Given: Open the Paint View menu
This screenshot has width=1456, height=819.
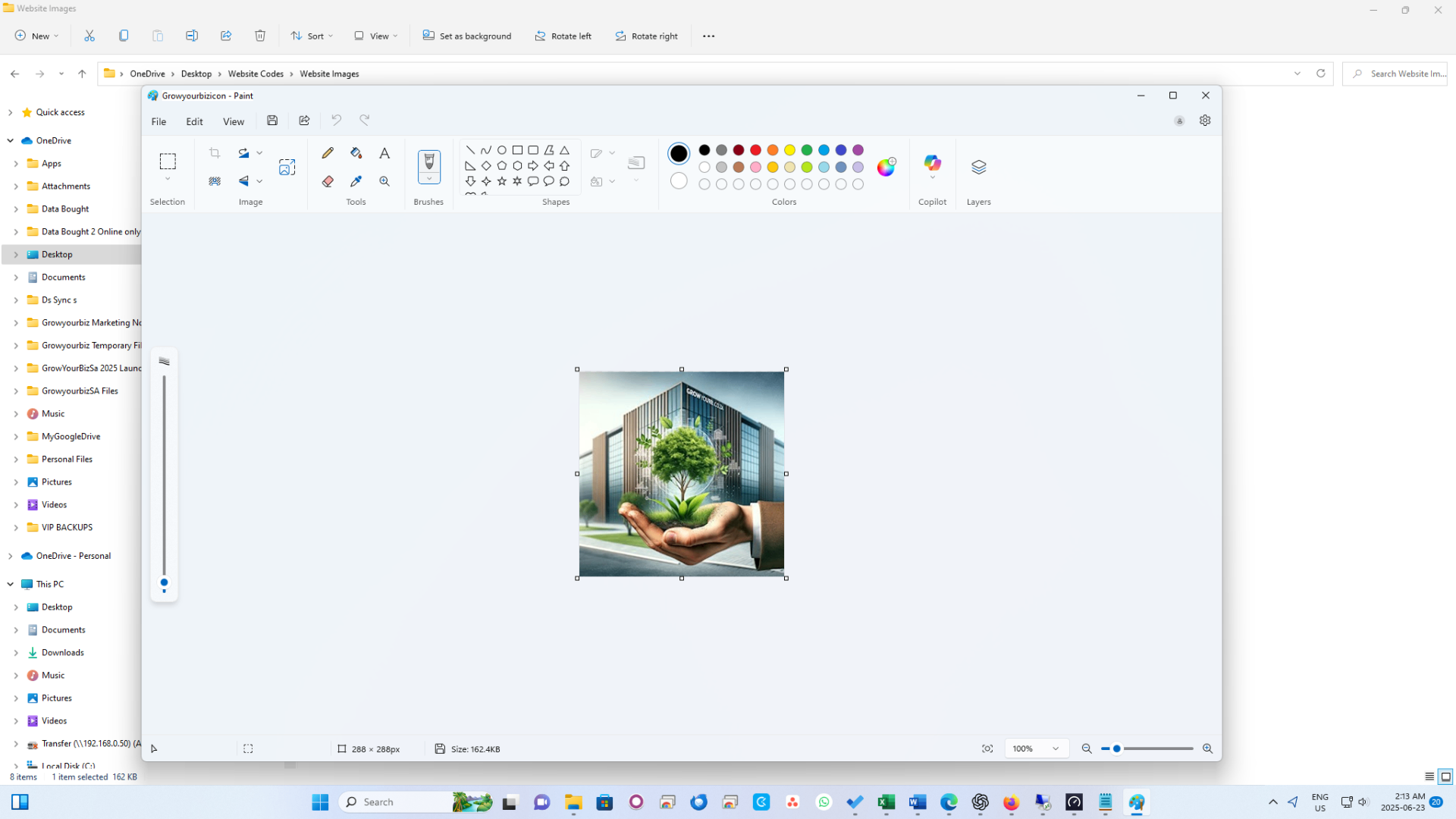Looking at the screenshot, I should tap(233, 121).
